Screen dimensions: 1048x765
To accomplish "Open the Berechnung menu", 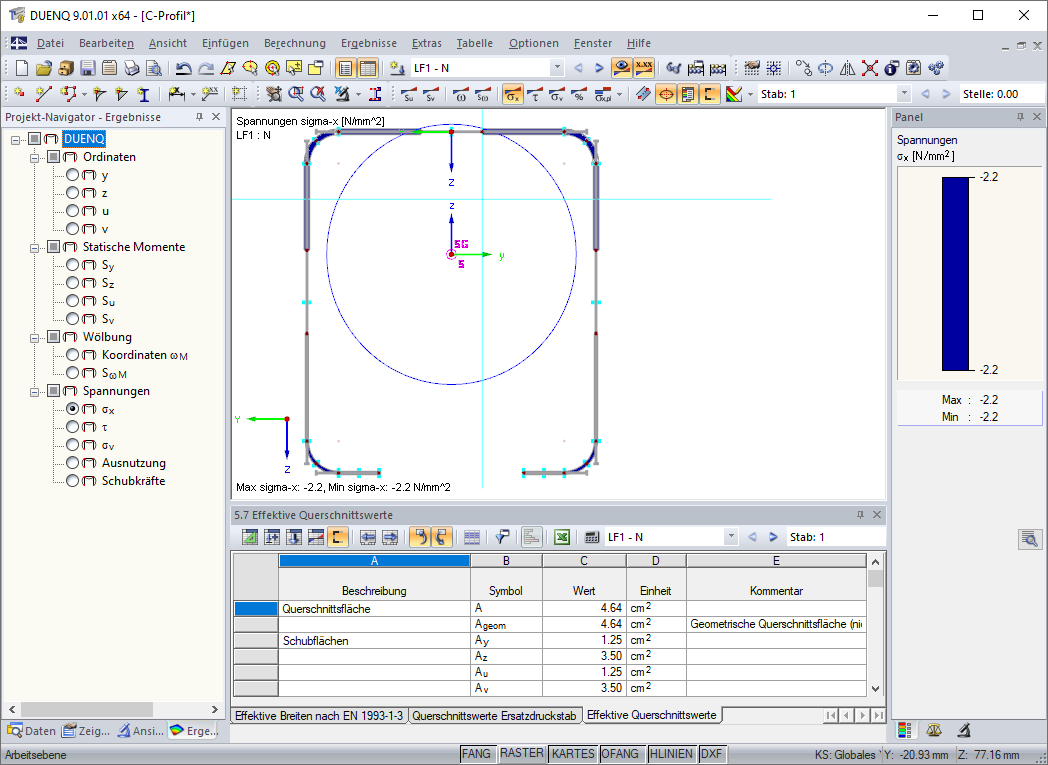I will click(x=294, y=43).
